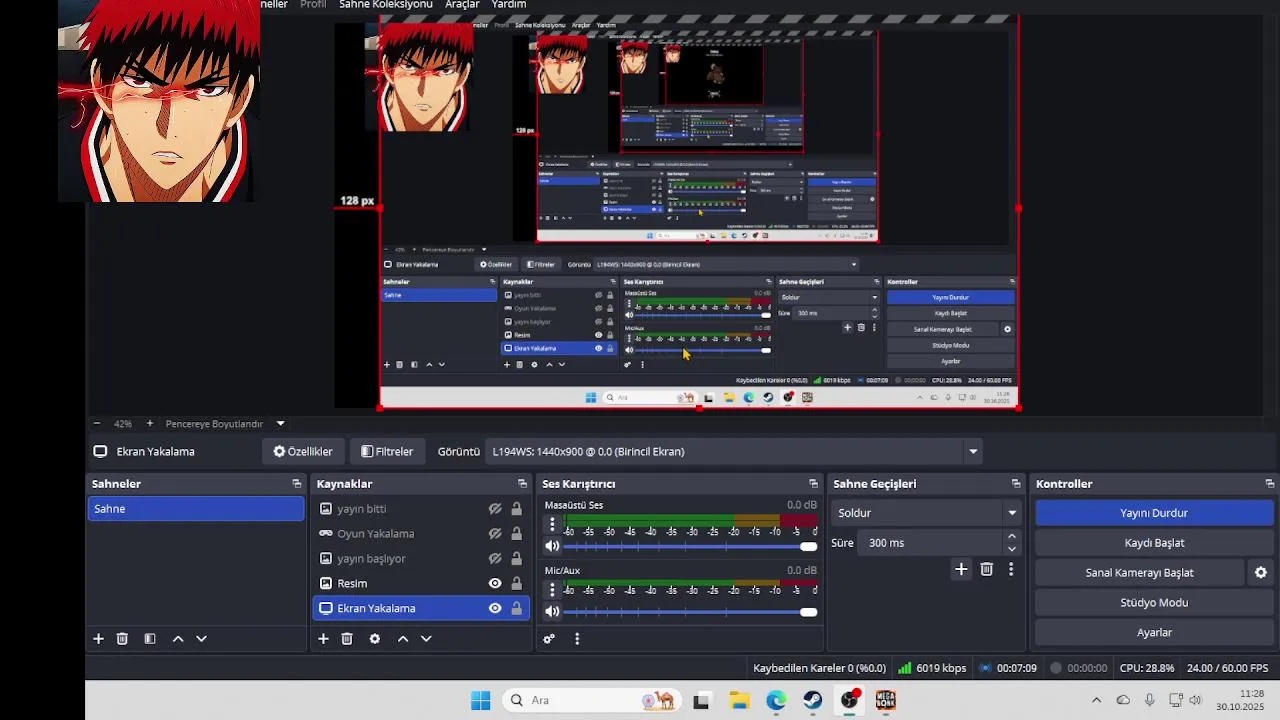Pop out the Sahne Geçişleri dock
1280x720 pixels.
[1016, 484]
